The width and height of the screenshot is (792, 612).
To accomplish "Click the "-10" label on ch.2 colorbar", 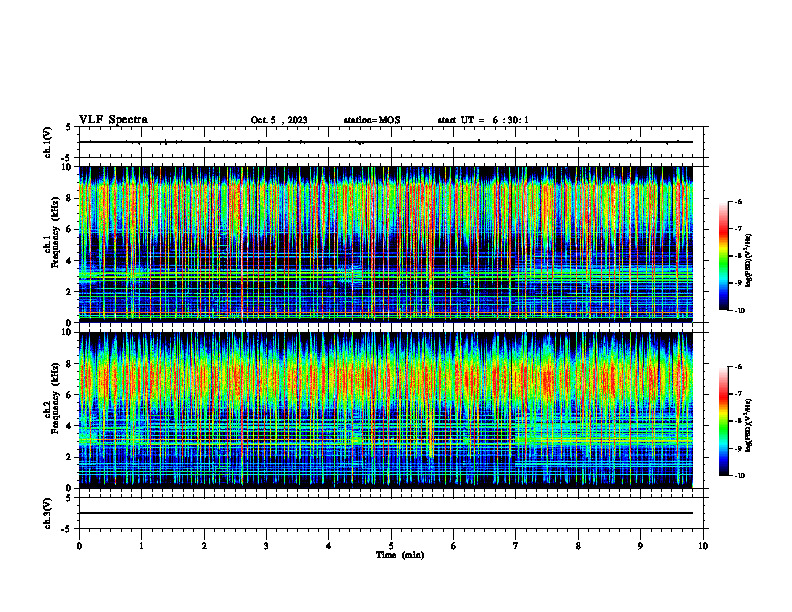I will (x=740, y=476).
